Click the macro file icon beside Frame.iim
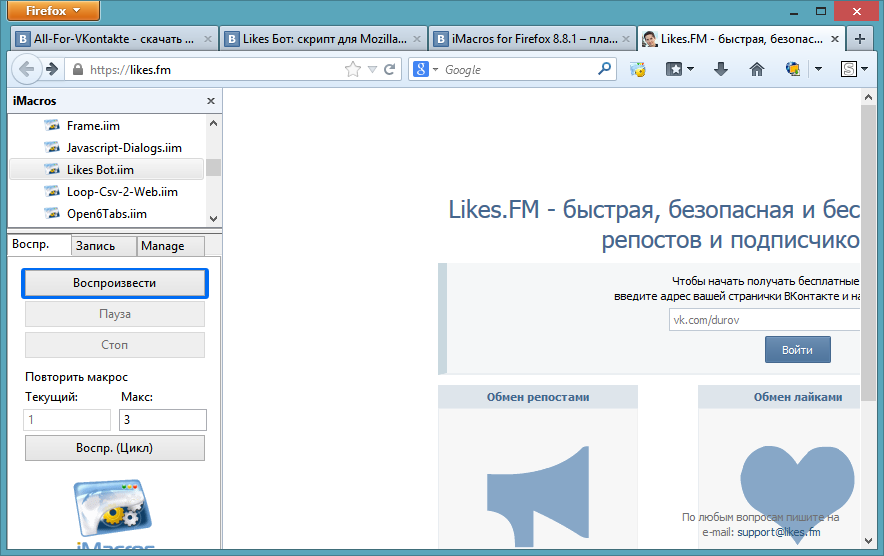Image resolution: width=884 pixels, height=556 pixels. pos(52,125)
